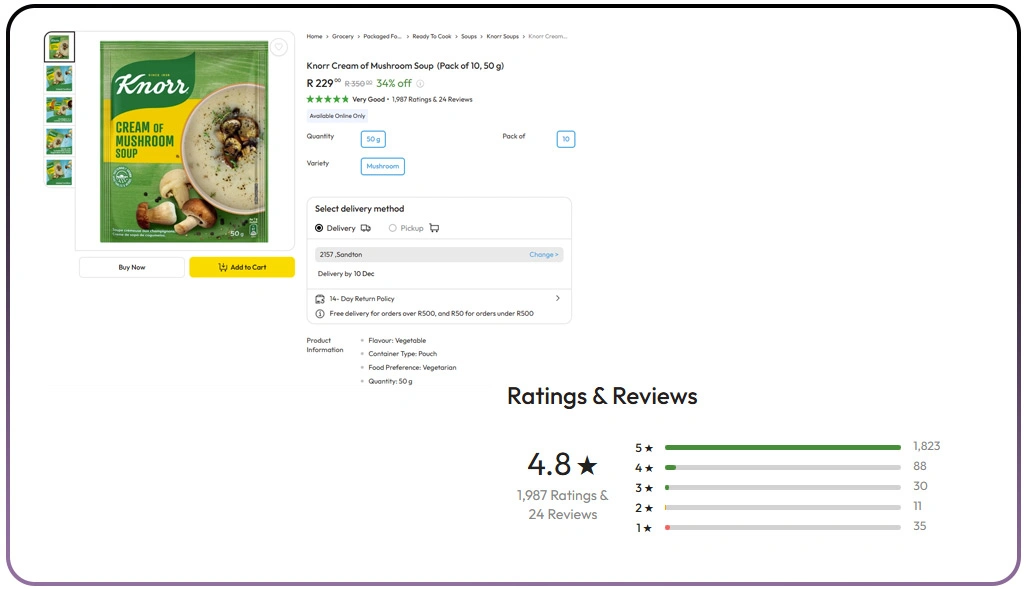Image resolution: width=1026 pixels, height=589 pixels.
Task: Click the cart icon inside Add to Cart
Action: click(221, 267)
